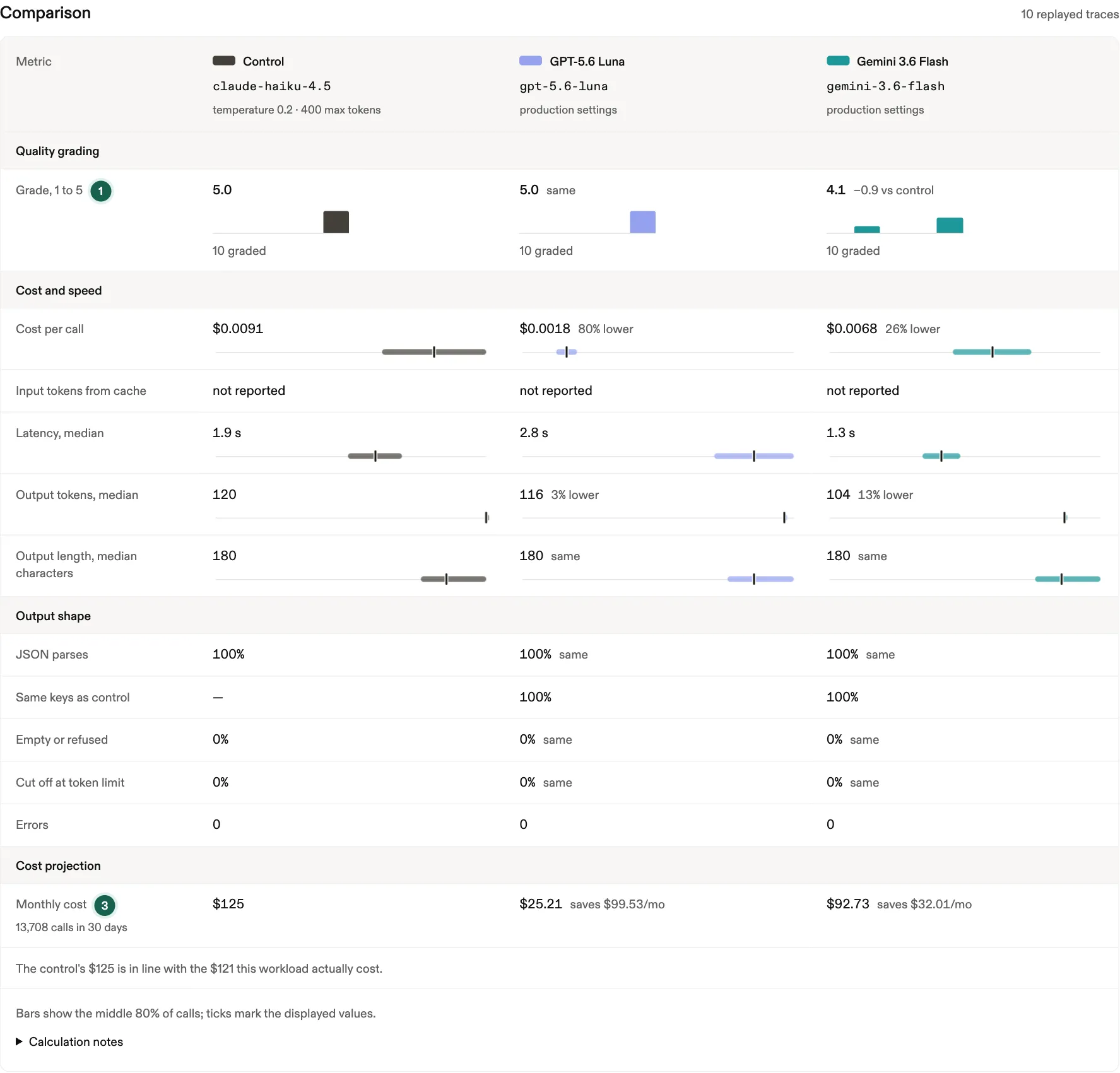The image size is (1120, 1073).
Task: Click the taller Gemini grade histogram bar
Action: [x=950, y=225]
